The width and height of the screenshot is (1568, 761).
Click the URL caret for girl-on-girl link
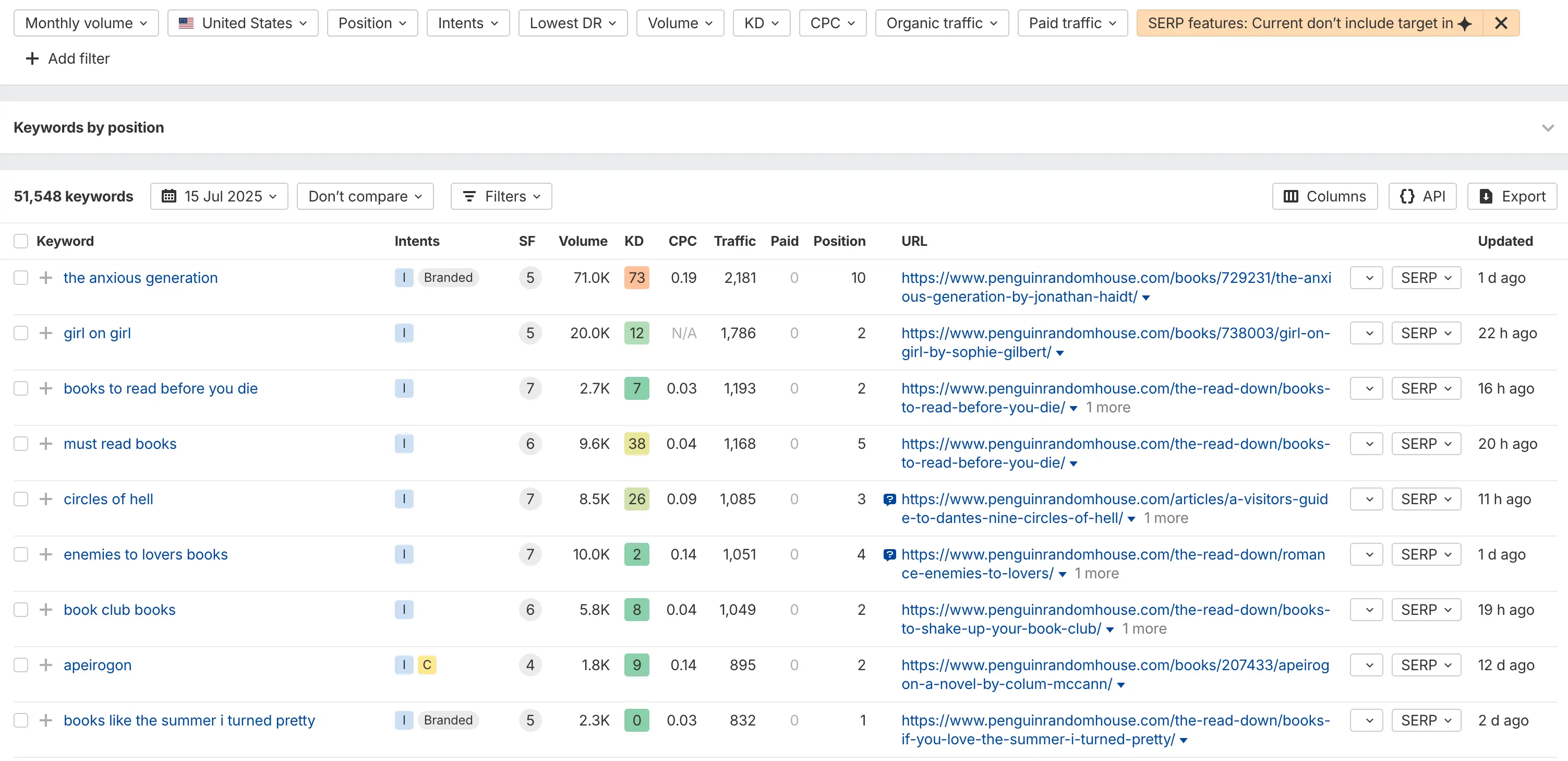pos(1060,353)
